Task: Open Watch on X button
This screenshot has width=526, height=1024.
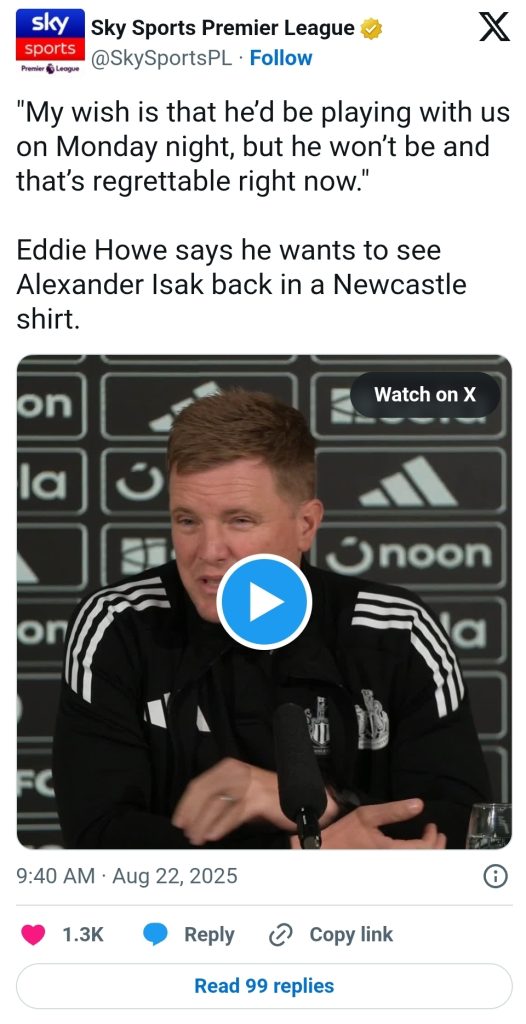Action: click(425, 394)
